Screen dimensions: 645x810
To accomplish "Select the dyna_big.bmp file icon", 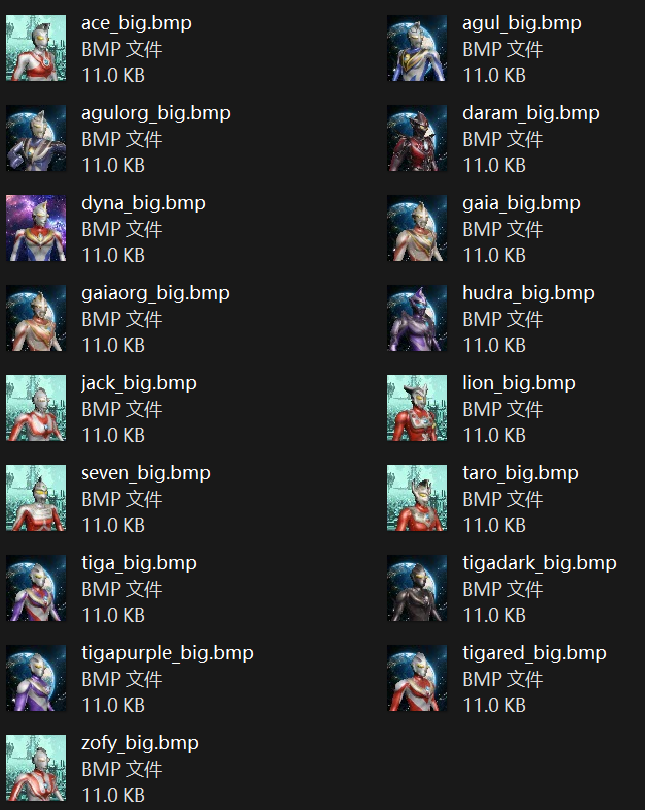I will pyautogui.click(x=36, y=228).
